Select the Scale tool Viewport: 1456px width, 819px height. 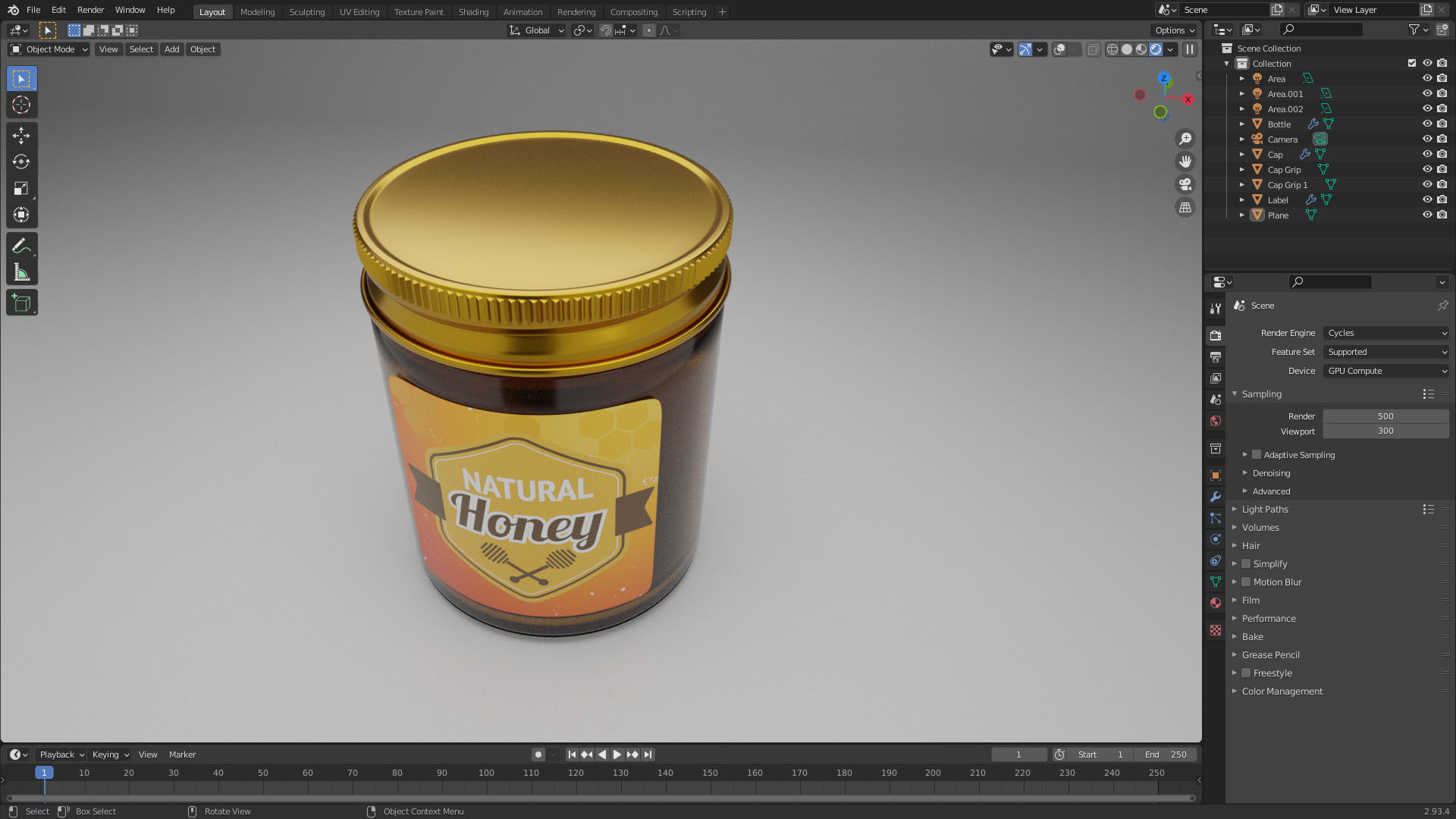pyautogui.click(x=21, y=189)
